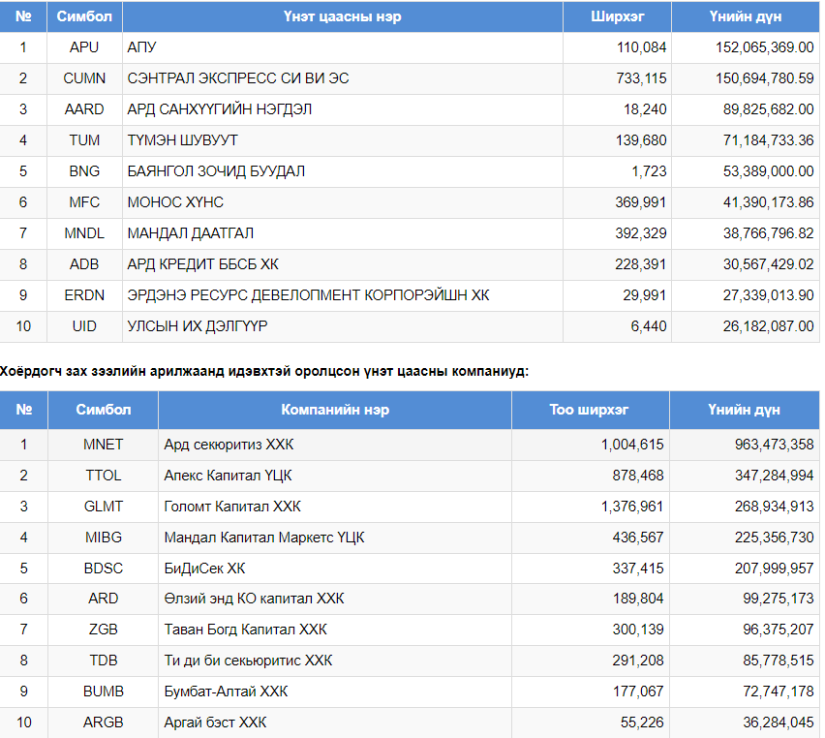The height and width of the screenshot is (738, 825).
Task: Click the 26,182,087.00 amount cell
Action: coord(746,327)
